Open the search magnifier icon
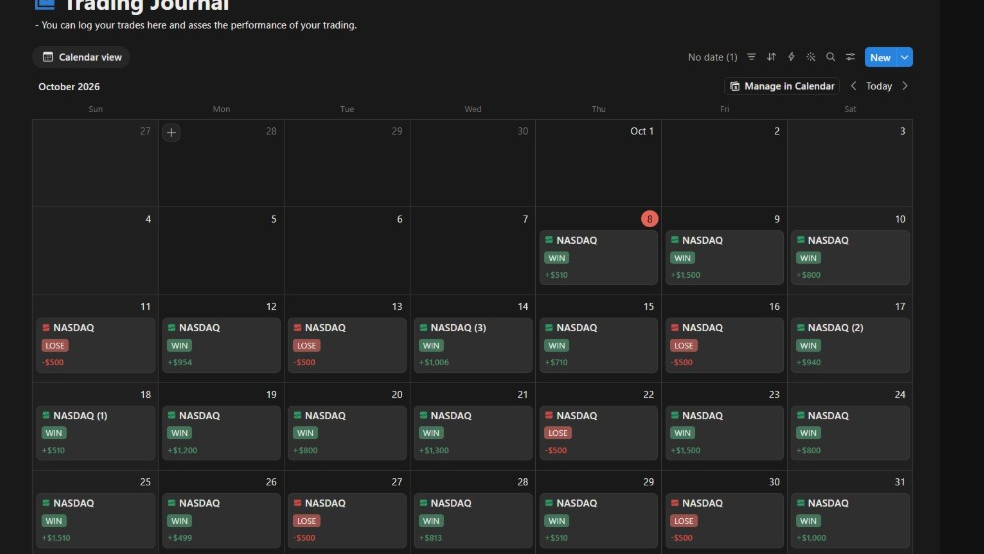This screenshot has width=984, height=554. (830, 57)
